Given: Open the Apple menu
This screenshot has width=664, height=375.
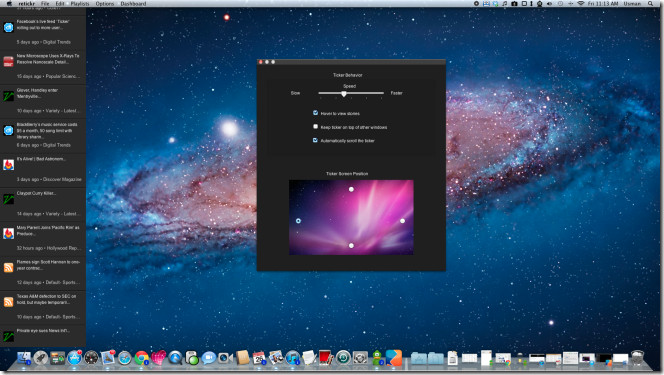Looking at the screenshot, I should pos(9,3).
